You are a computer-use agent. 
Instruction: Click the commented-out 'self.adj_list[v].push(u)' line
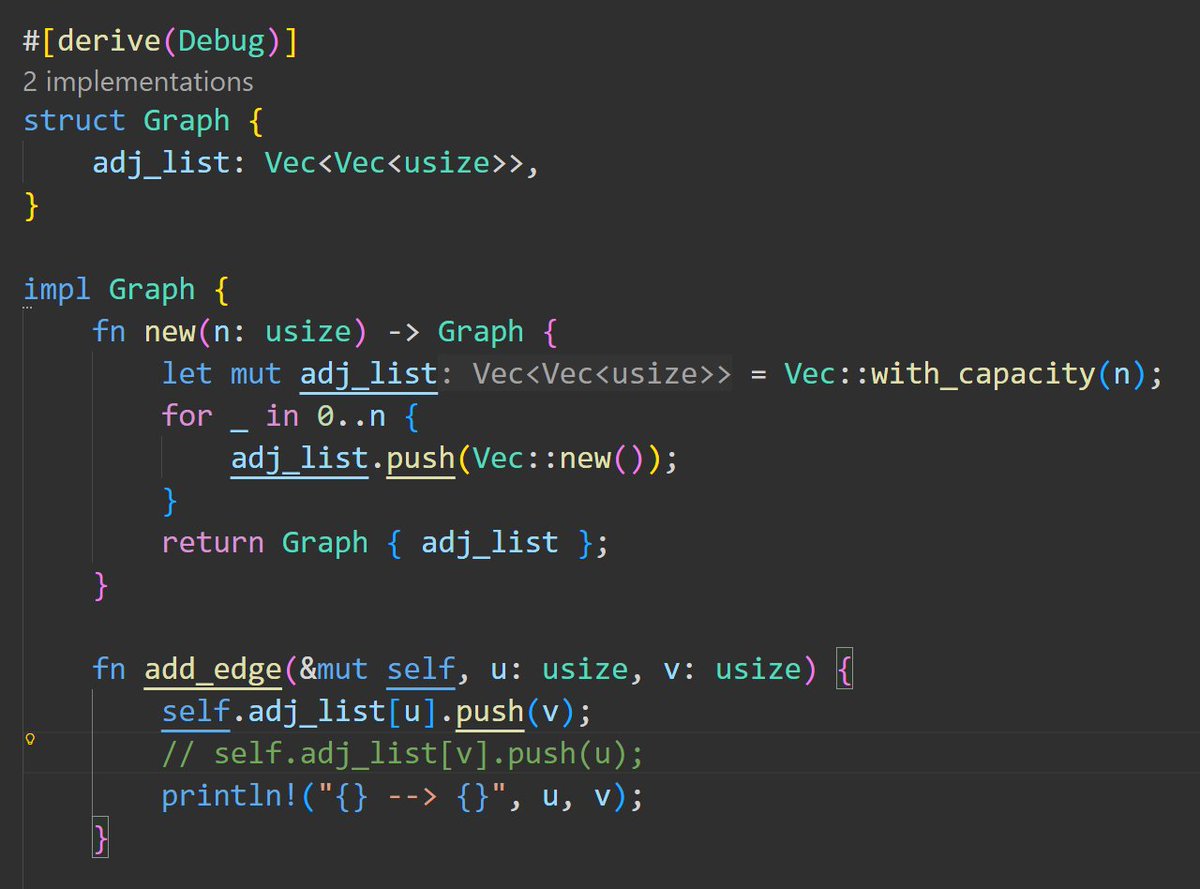(x=404, y=754)
